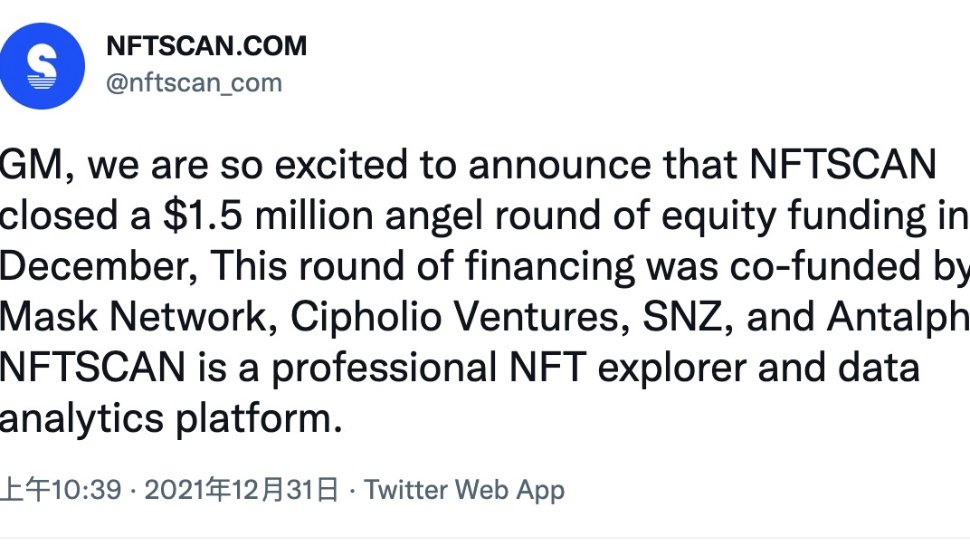Image resolution: width=970 pixels, height=546 pixels.
Task: Click the Cipholio Ventures text
Action: (x=438, y=317)
